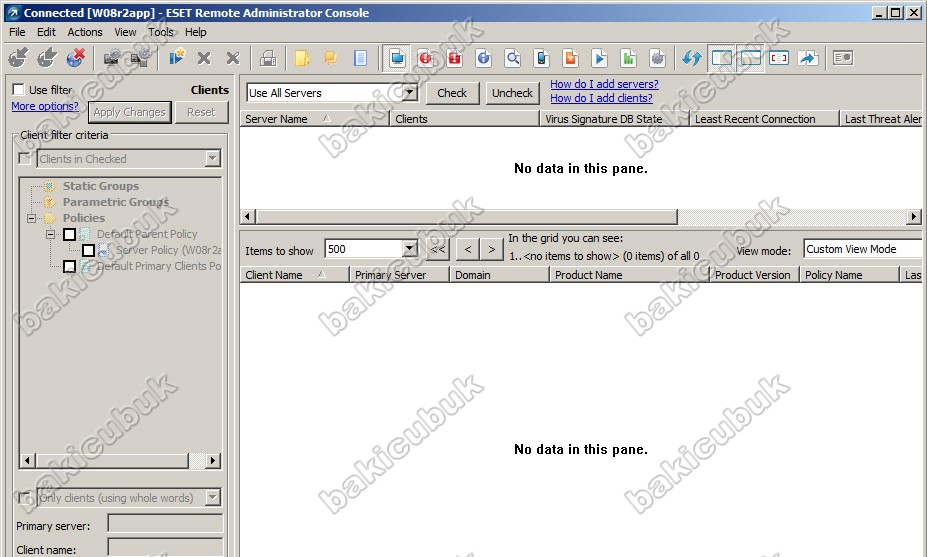Open the magnifier scan log icon

click(513, 58)
